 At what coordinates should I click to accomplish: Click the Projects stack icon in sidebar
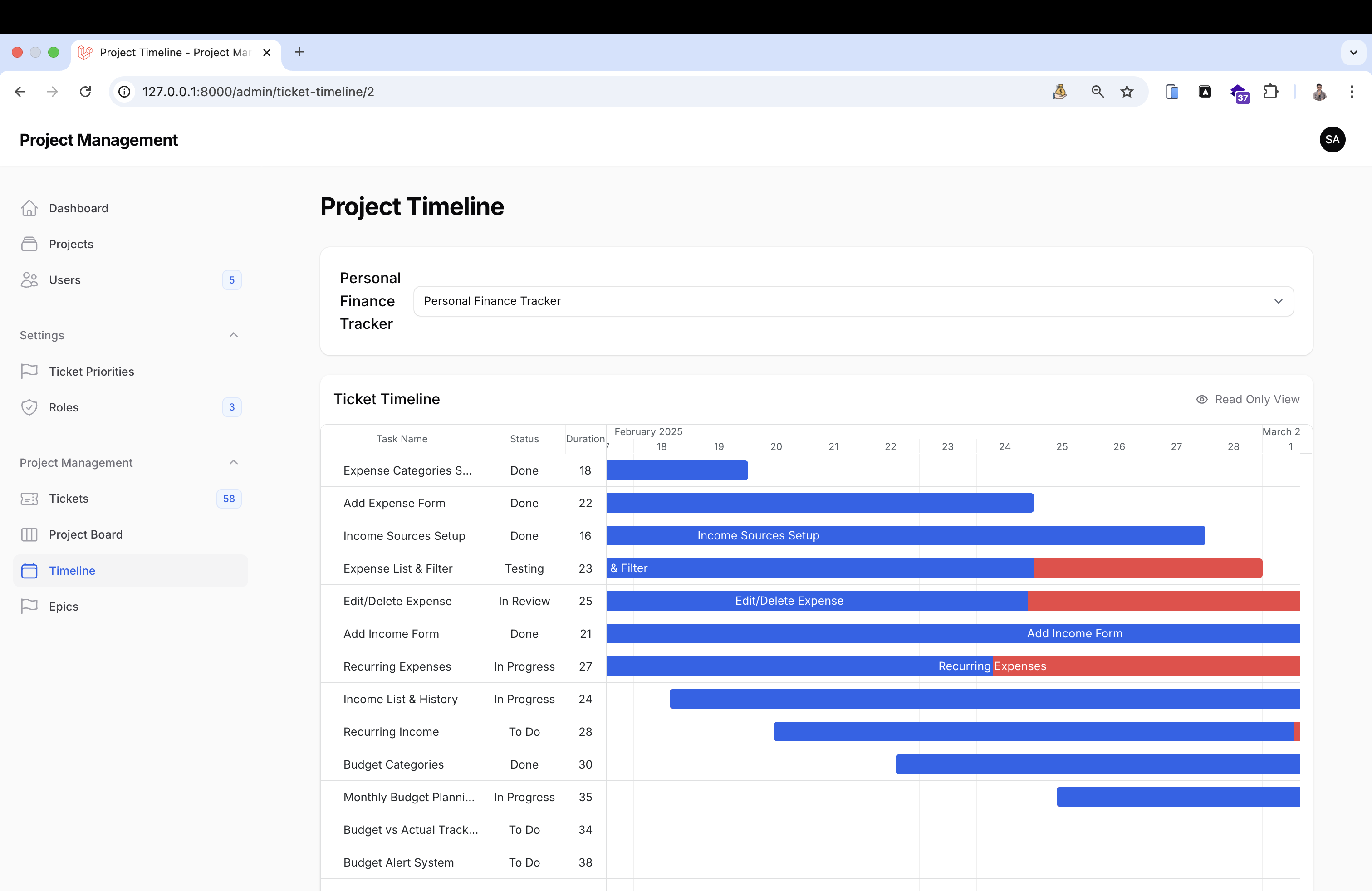click(29, 244)
